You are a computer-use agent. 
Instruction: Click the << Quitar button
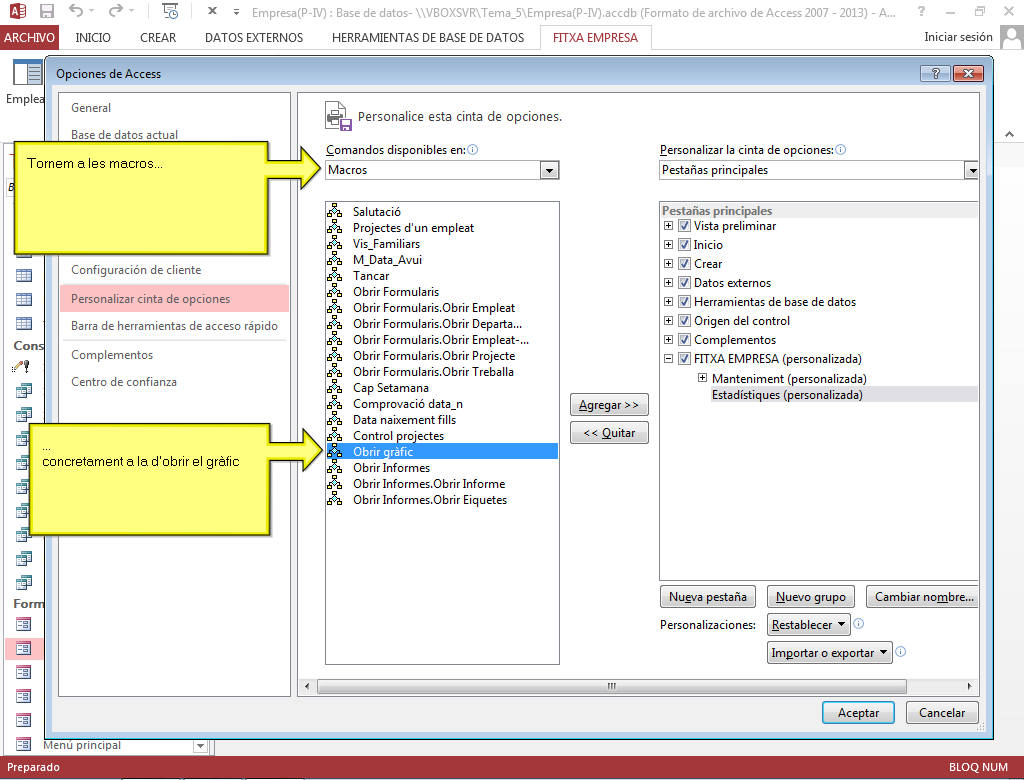pyautogui.click(x=609, y=433)
